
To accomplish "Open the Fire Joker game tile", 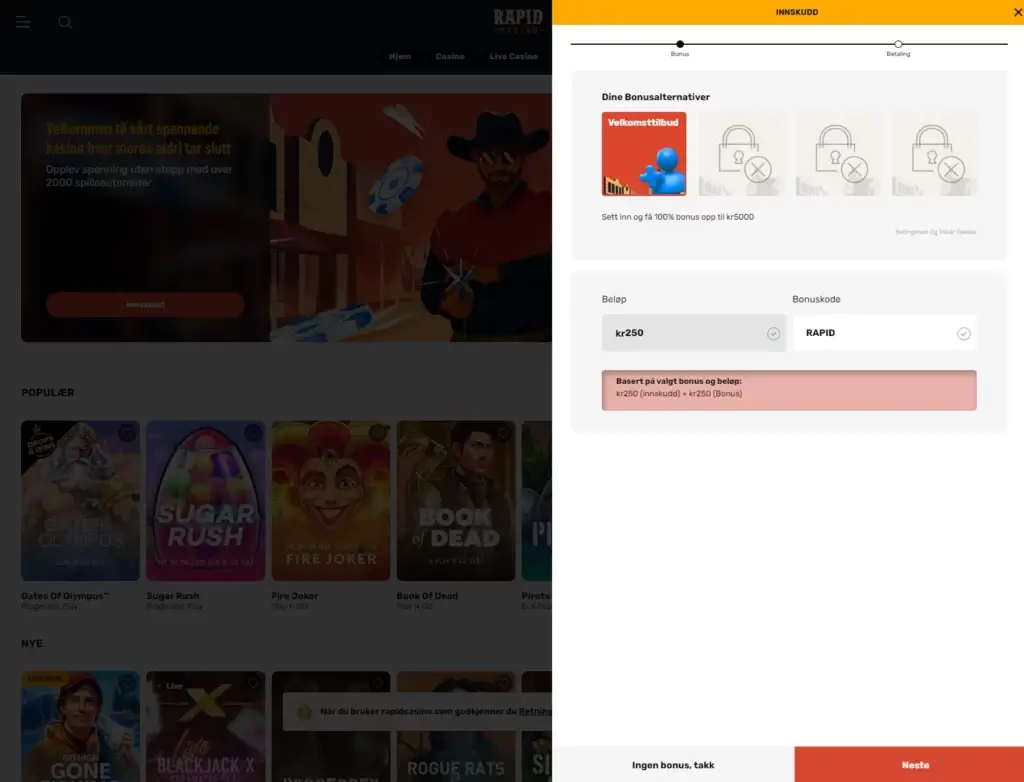I will click(x=331, y=500).
